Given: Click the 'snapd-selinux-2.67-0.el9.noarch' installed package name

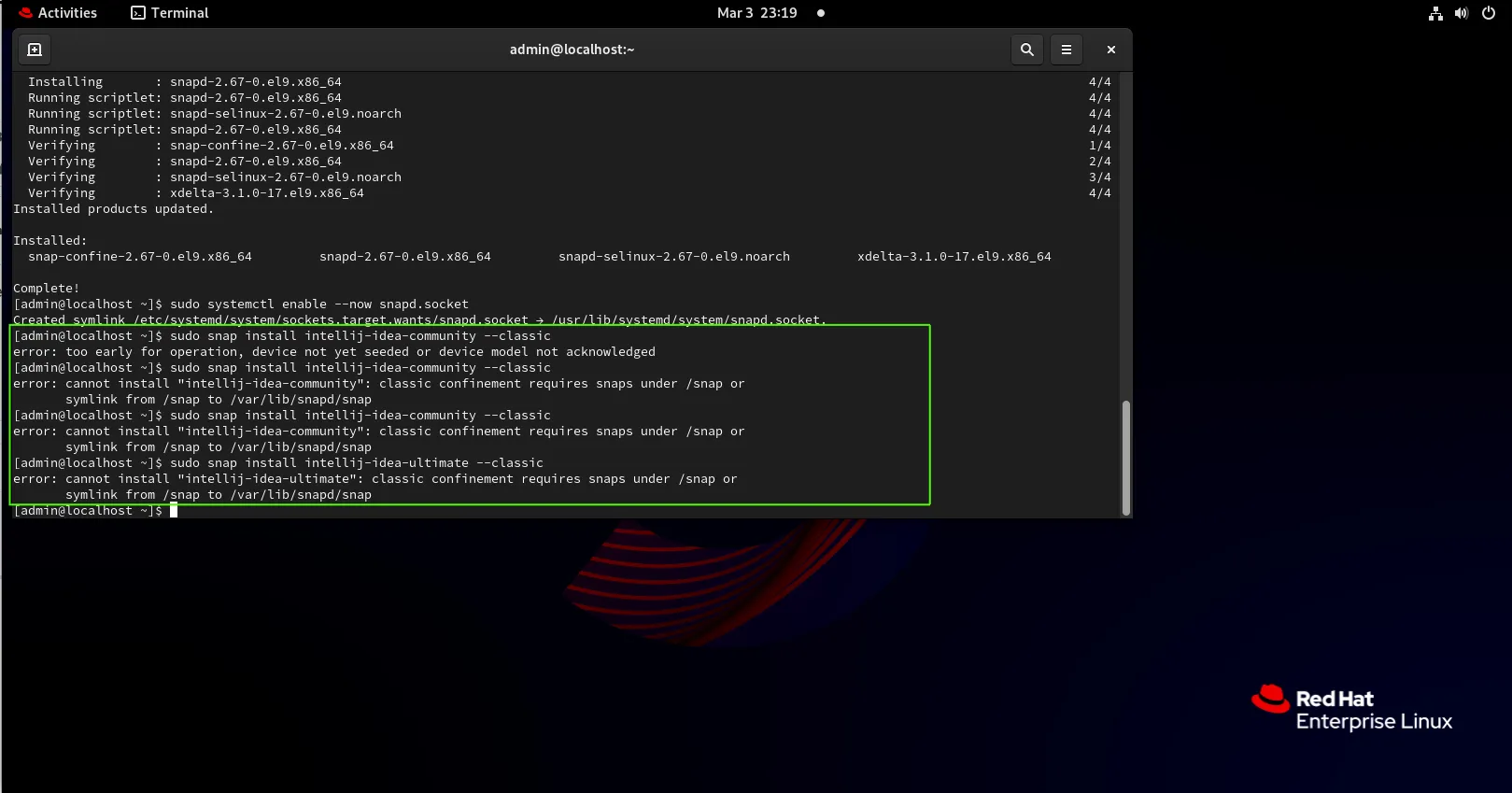Looking at the screenshot, I should [674, 257].
